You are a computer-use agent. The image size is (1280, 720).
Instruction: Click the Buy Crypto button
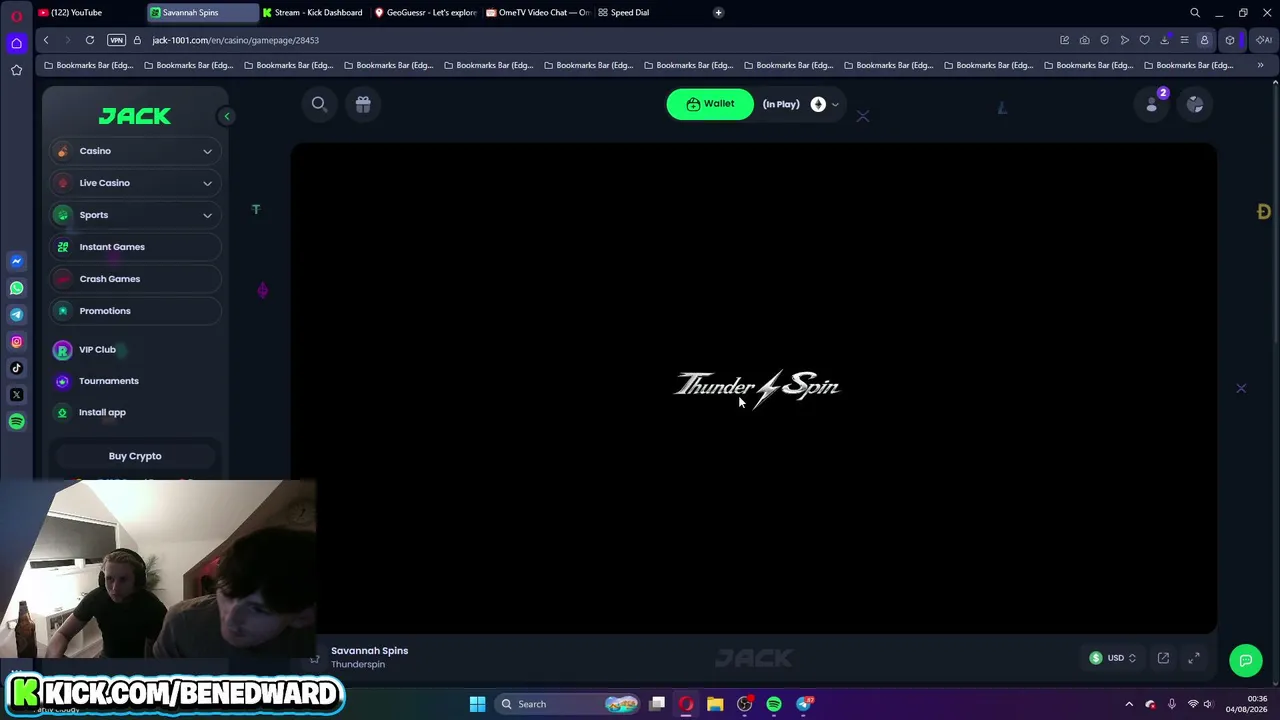tap(135, 456)
